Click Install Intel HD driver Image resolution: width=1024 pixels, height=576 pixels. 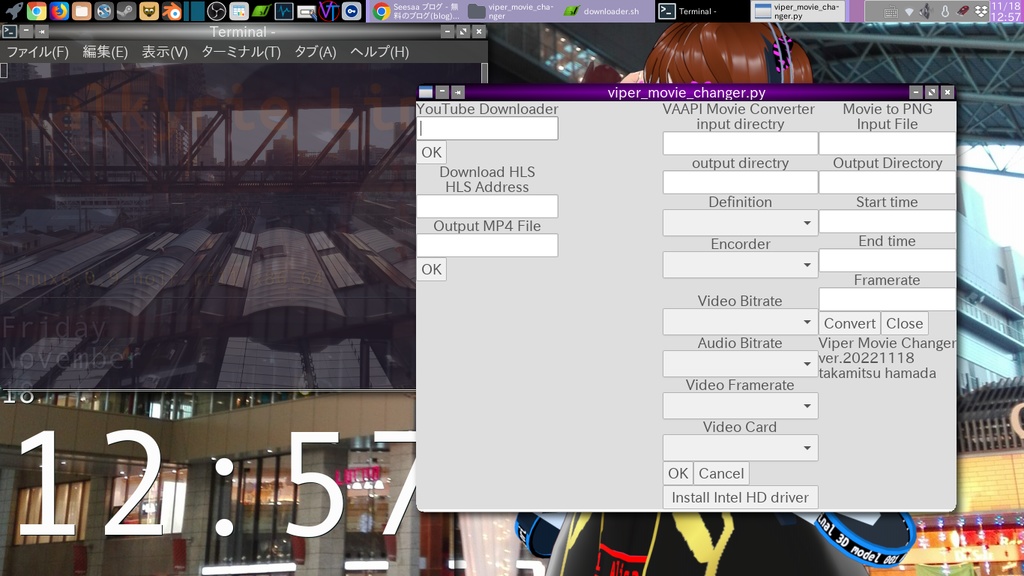click(740, 497)
